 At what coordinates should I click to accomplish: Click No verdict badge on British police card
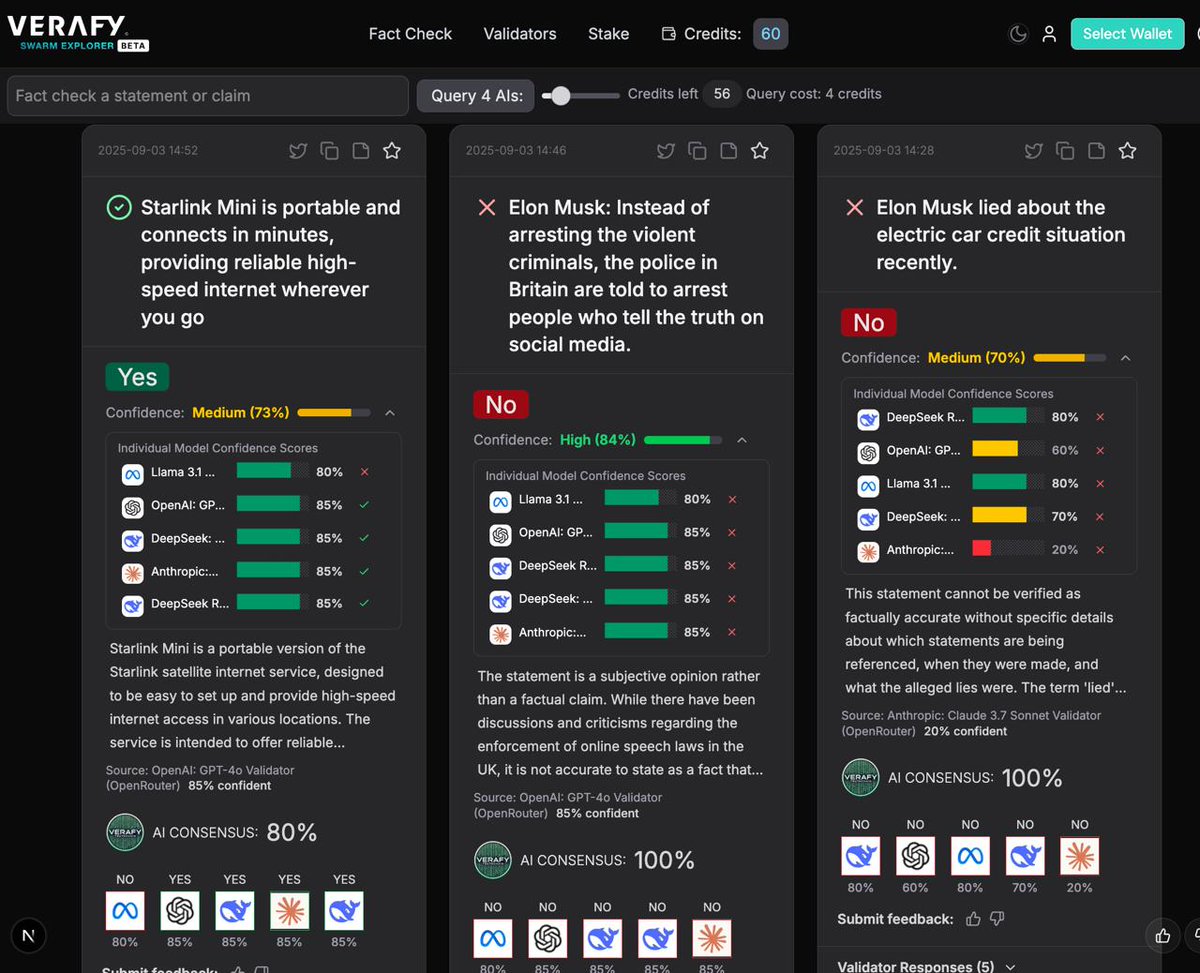click(501, 404)
